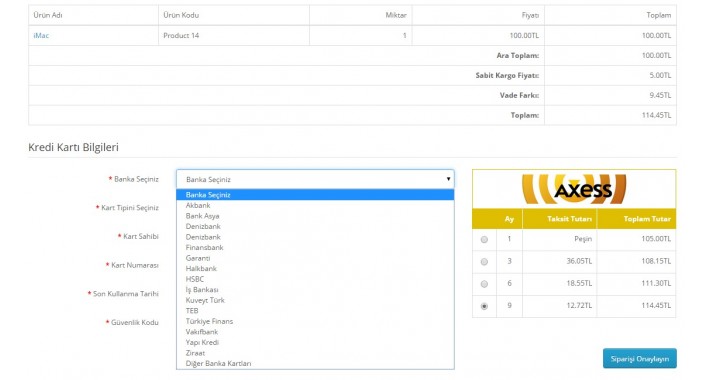The height and width of the screenshot is (380, 710).
Task: Select the 3 month installment radio button
Action: pos(484,262)
